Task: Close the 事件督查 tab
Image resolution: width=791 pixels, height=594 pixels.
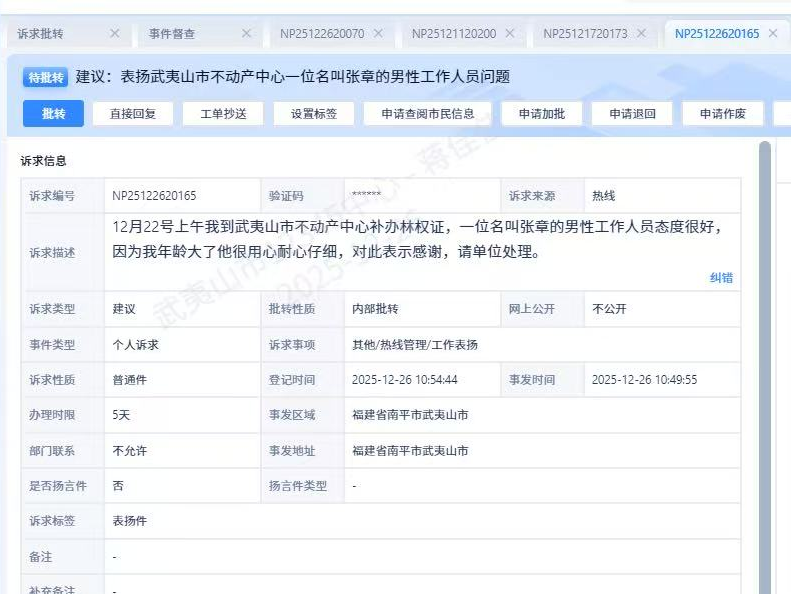Action: tap(246, 33)
